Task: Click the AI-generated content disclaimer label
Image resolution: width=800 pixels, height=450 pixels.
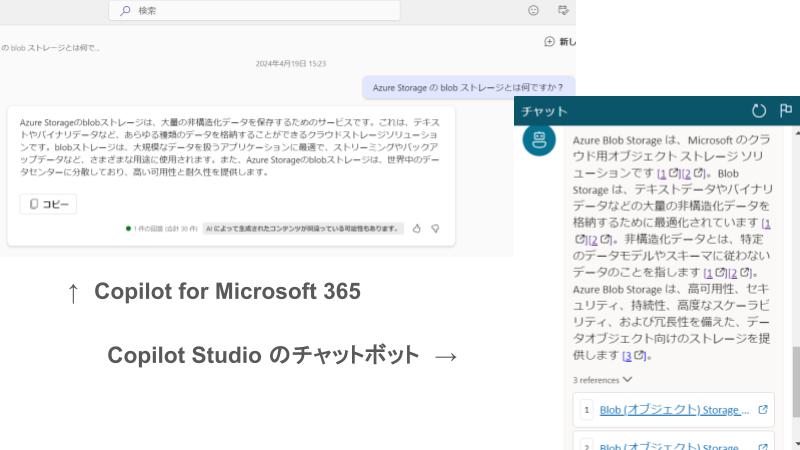Action: pyautogui.click(x=302, y=228)
